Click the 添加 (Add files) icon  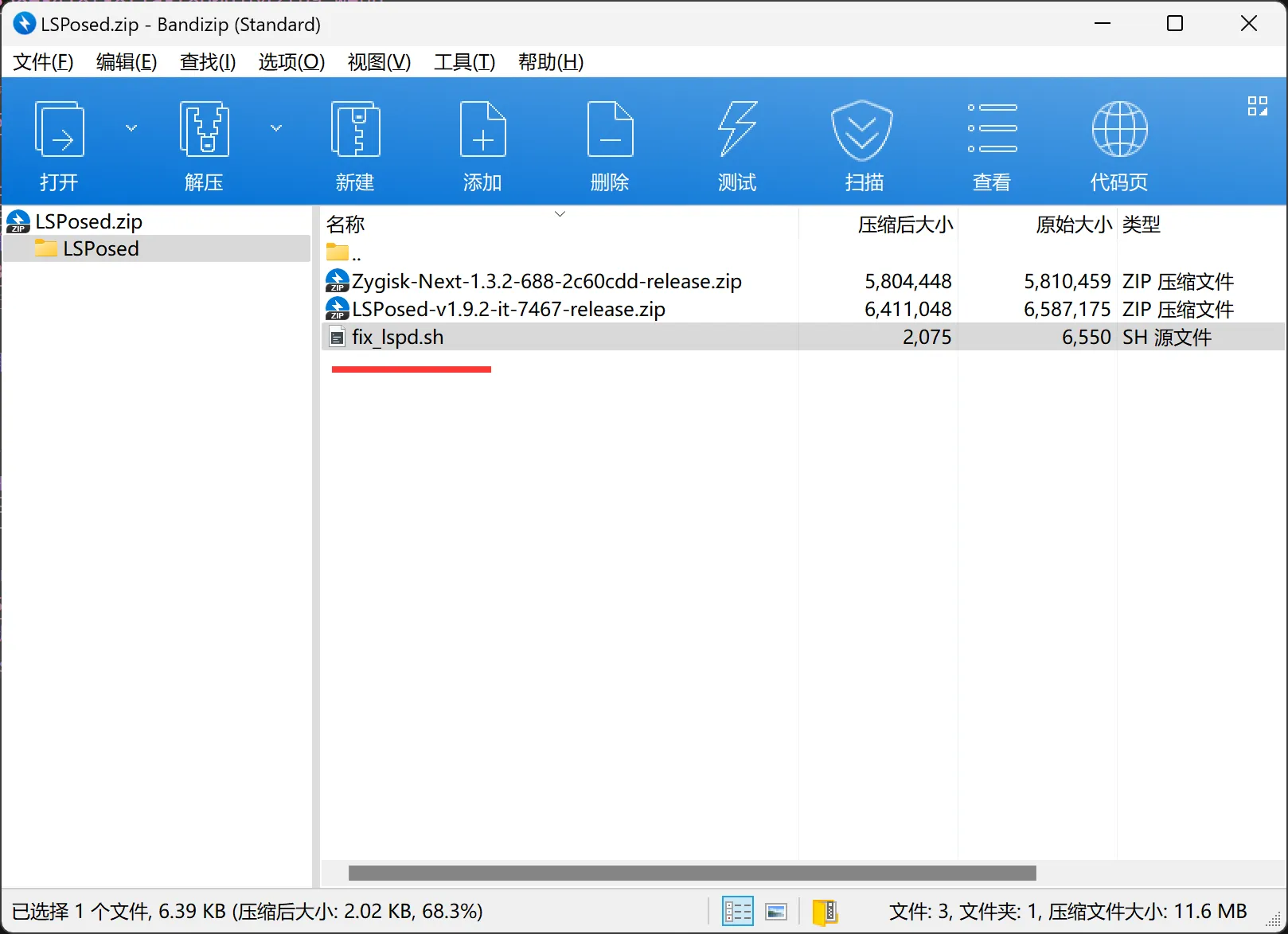point(482,143)
